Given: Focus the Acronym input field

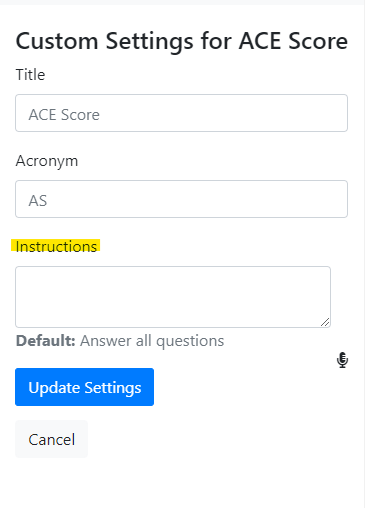Looking at the screenshot, I should coord(181,199).
